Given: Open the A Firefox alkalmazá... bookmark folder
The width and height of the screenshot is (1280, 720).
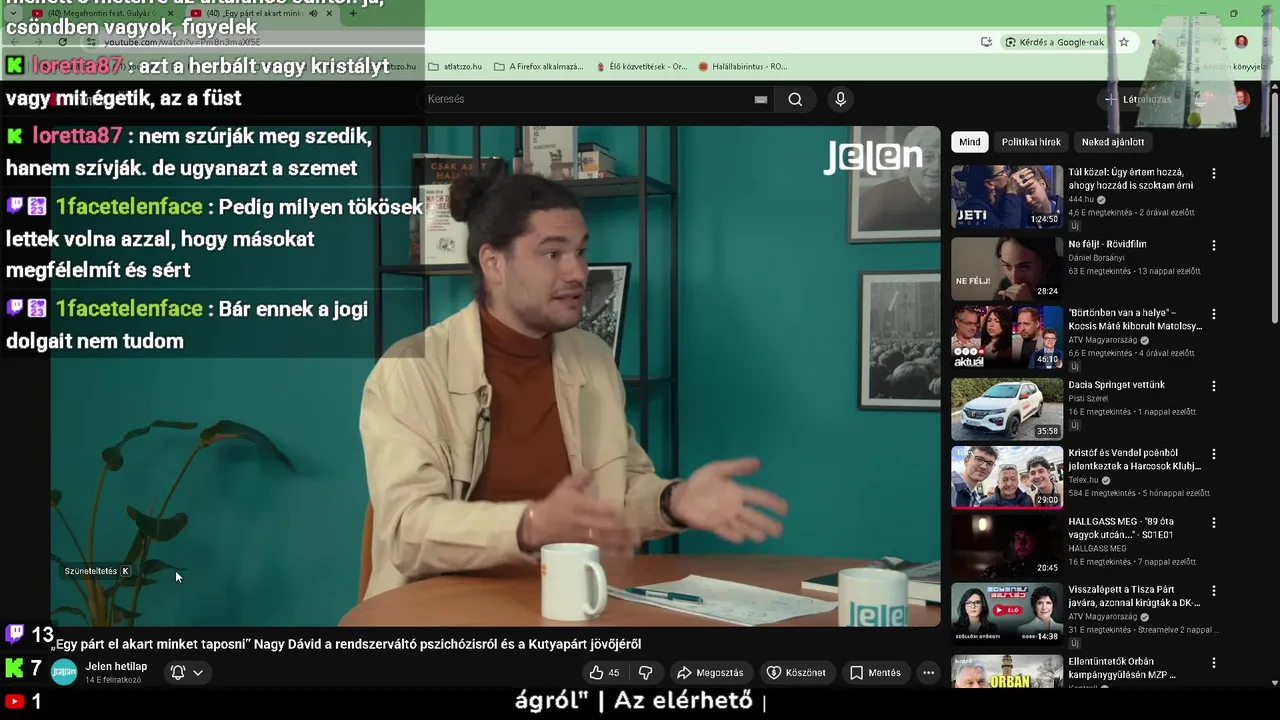Looking at the screenshot, I should pos(538,67).
